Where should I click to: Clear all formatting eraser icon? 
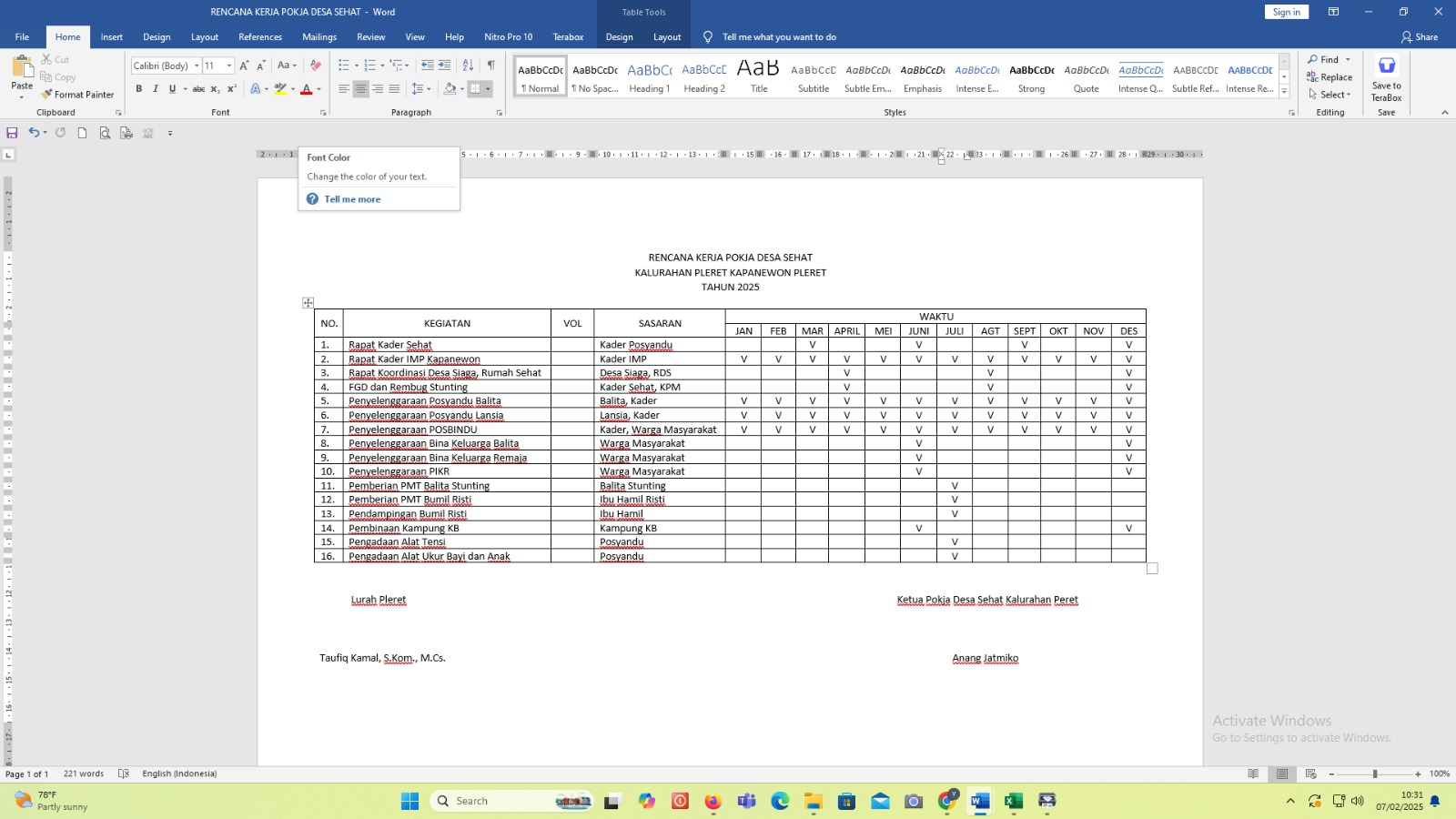(316, 66)
